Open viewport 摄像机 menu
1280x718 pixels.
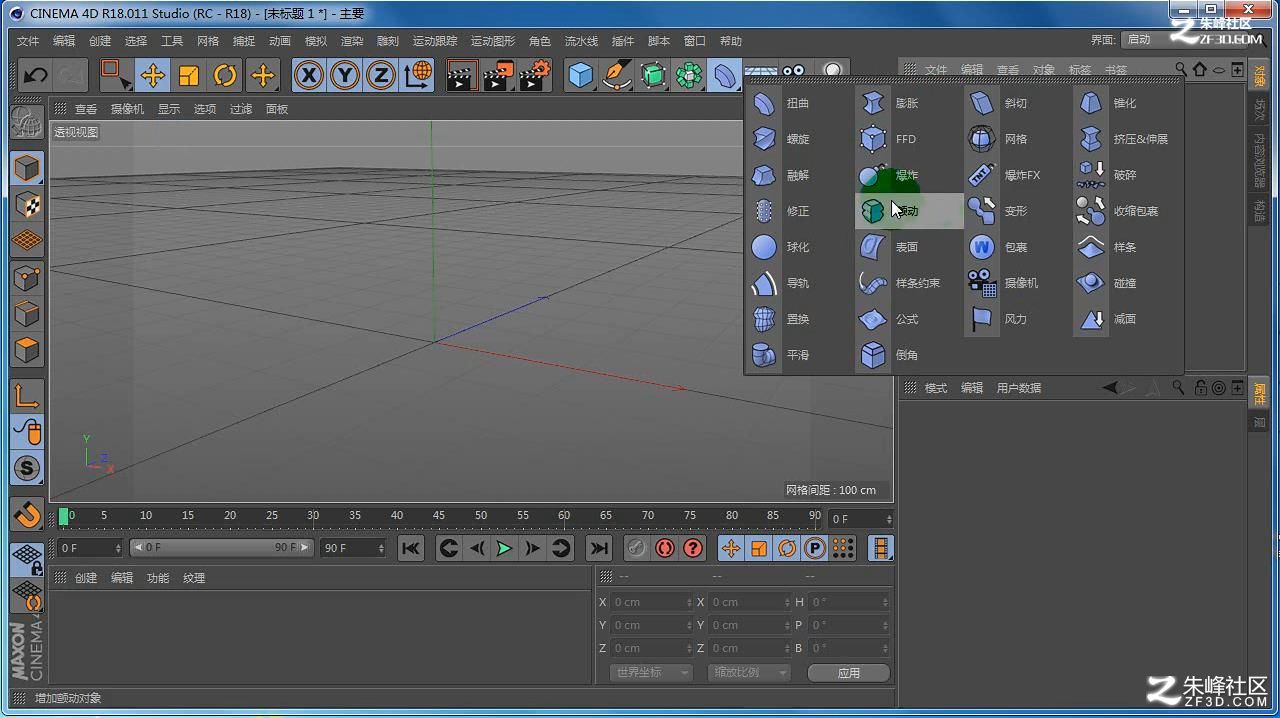tap(127, 109)
